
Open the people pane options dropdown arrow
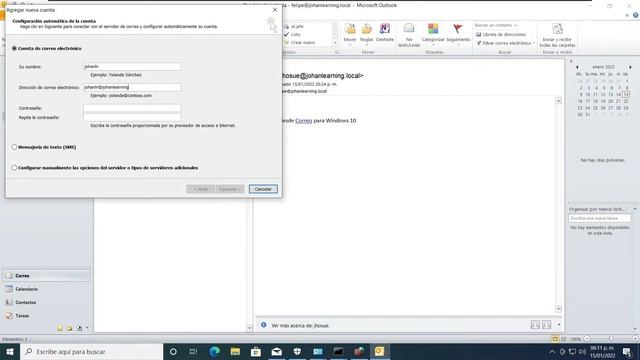(x=559, y=325)
